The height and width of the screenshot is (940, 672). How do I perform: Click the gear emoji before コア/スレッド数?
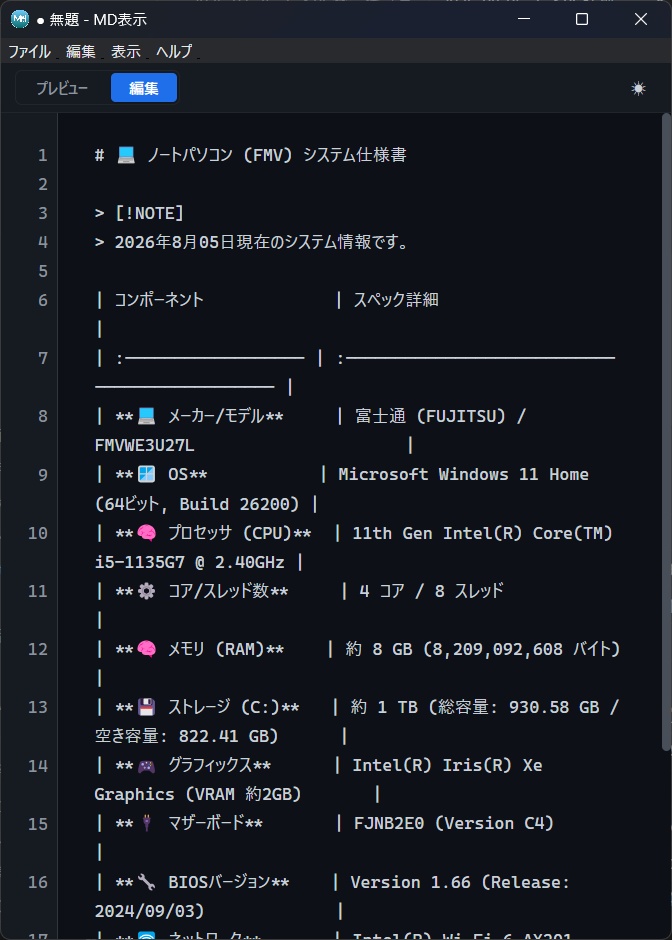(x=146, y=590)
